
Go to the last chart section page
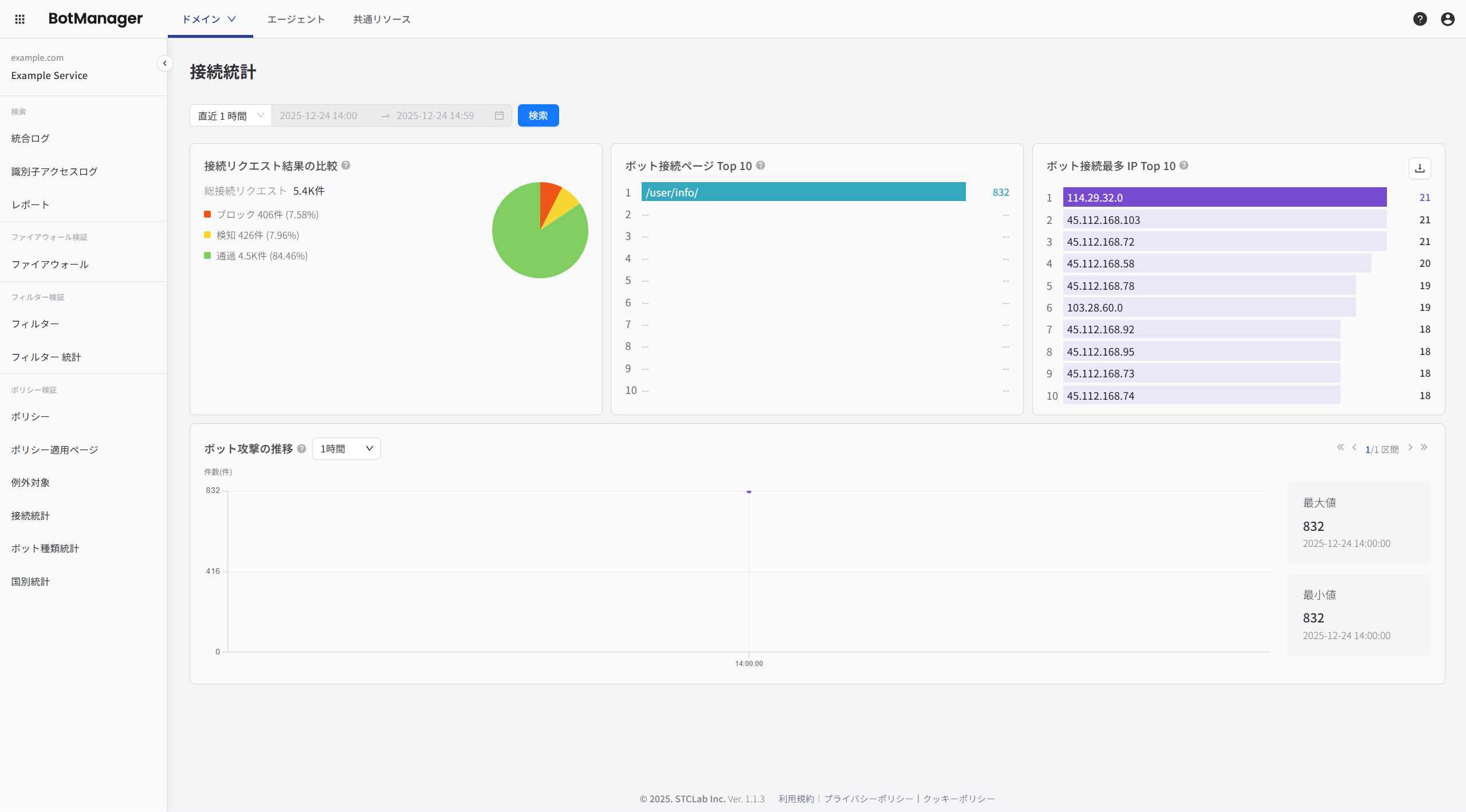pyautogui.click(x=1424, y=447)
